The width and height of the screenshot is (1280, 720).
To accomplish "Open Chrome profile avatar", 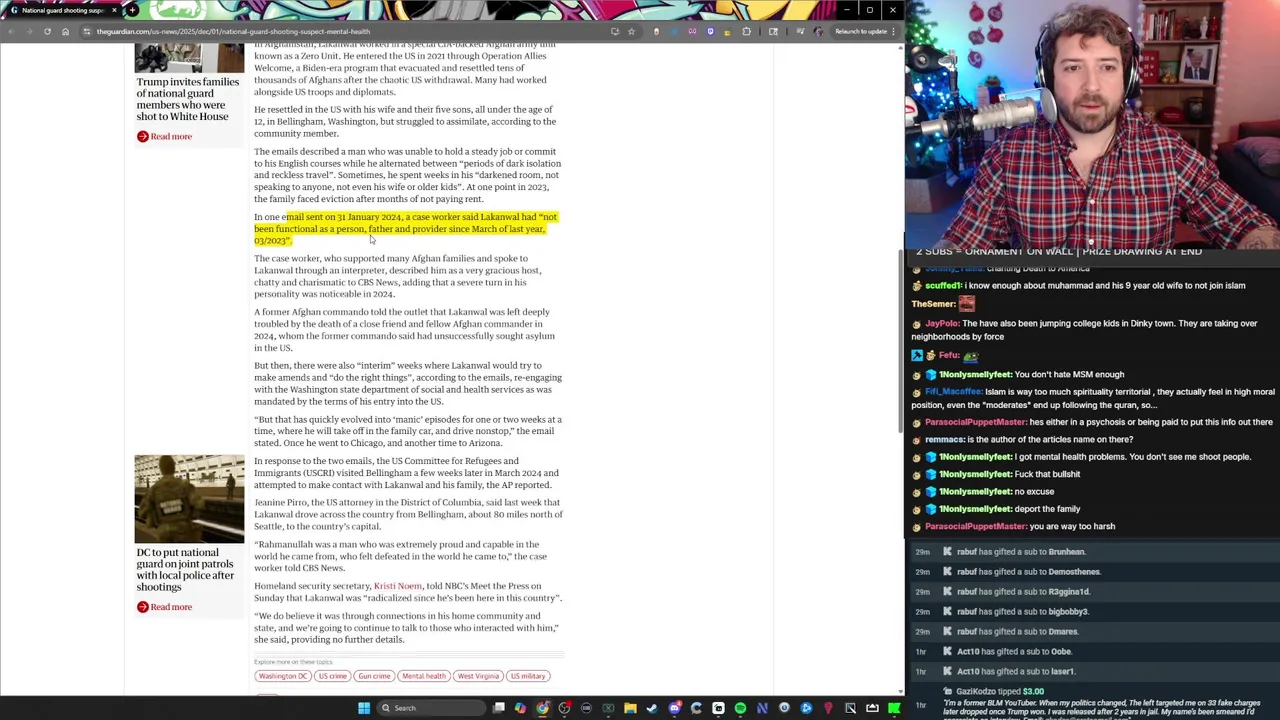I will pos(818,31).
